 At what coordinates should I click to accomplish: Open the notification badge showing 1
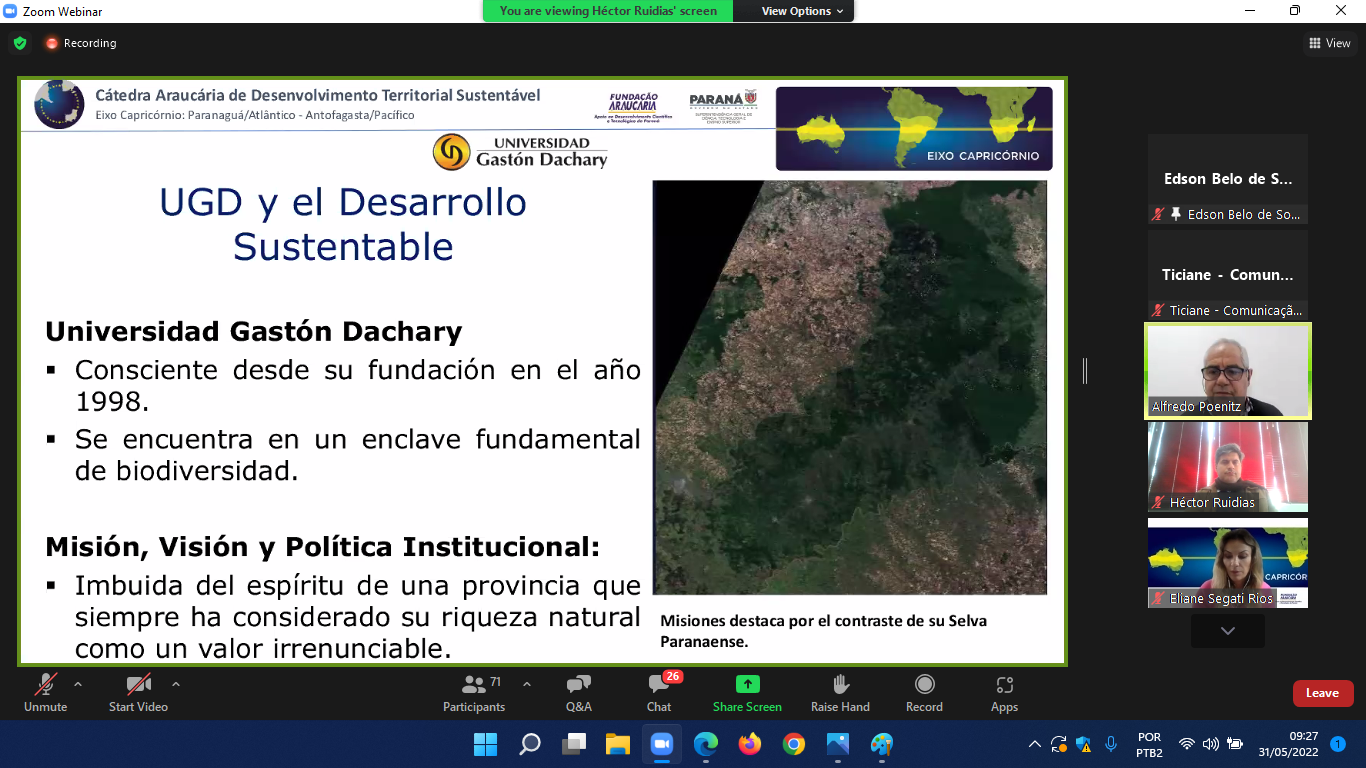(x=1338, y=744)
